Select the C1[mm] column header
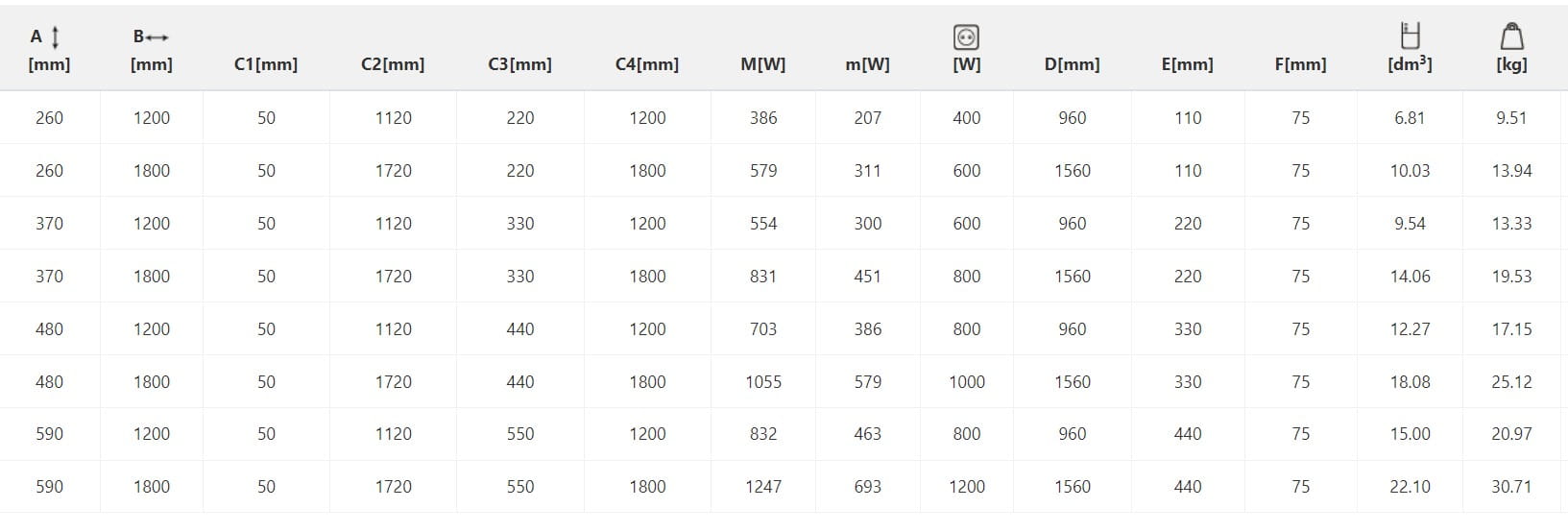The height and width of the screenshot is (532, 1568). point(266,64)
